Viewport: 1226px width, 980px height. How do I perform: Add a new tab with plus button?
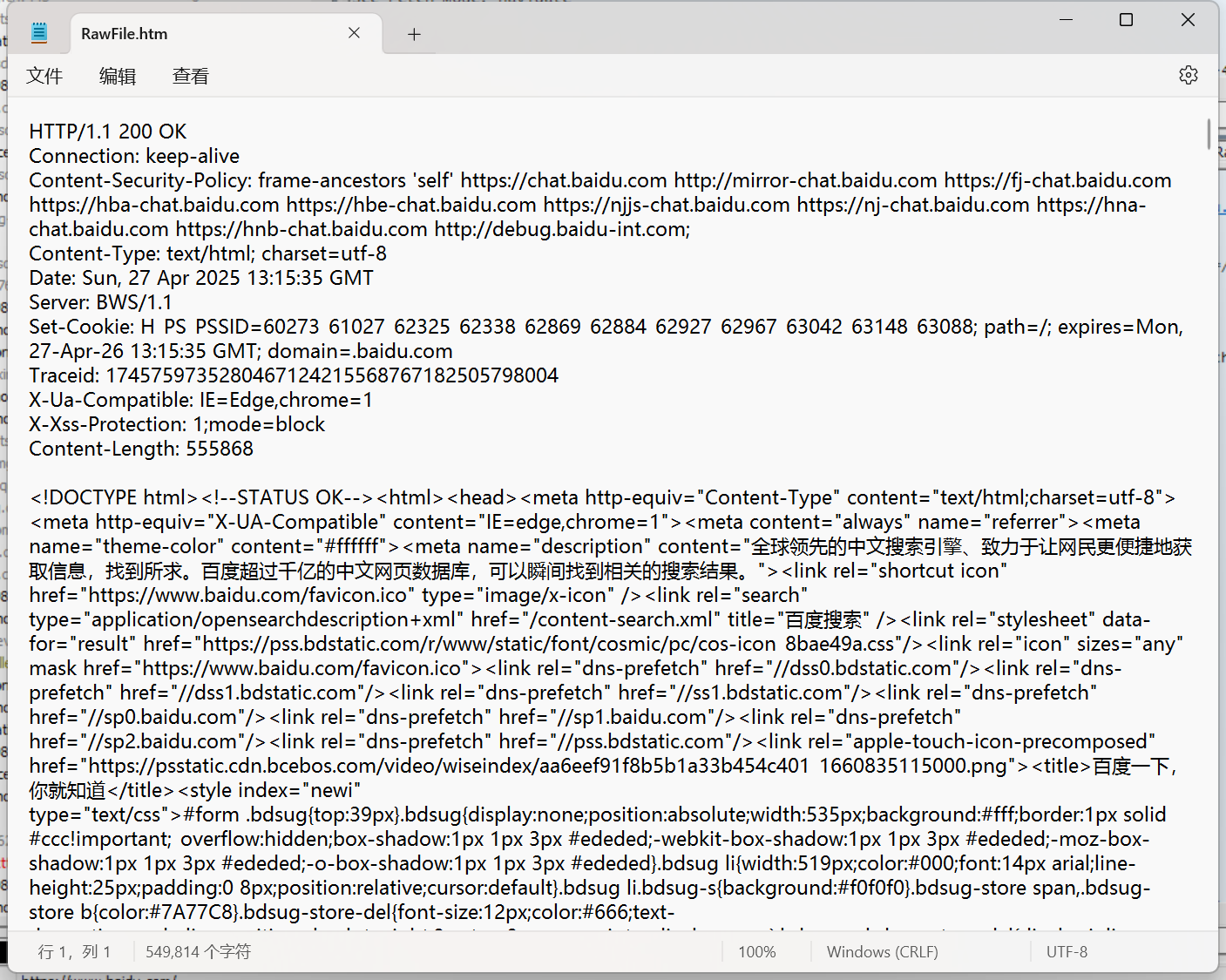(414, 34)
